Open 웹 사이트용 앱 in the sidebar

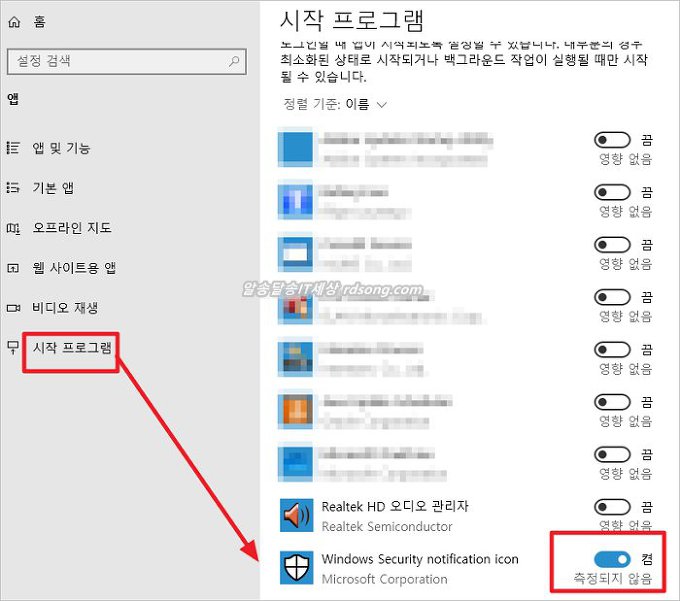pyautogui.click(x=74, y=268)
